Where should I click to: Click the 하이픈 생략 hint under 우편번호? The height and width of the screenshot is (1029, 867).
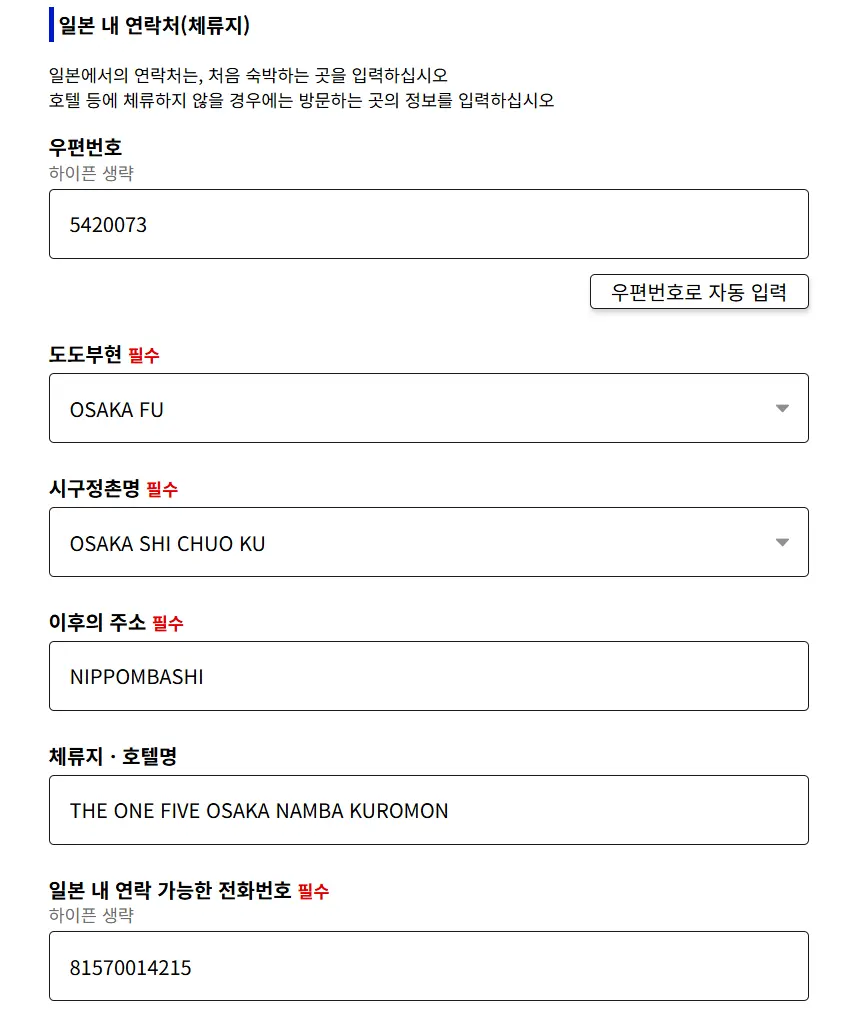click(91, 173)
